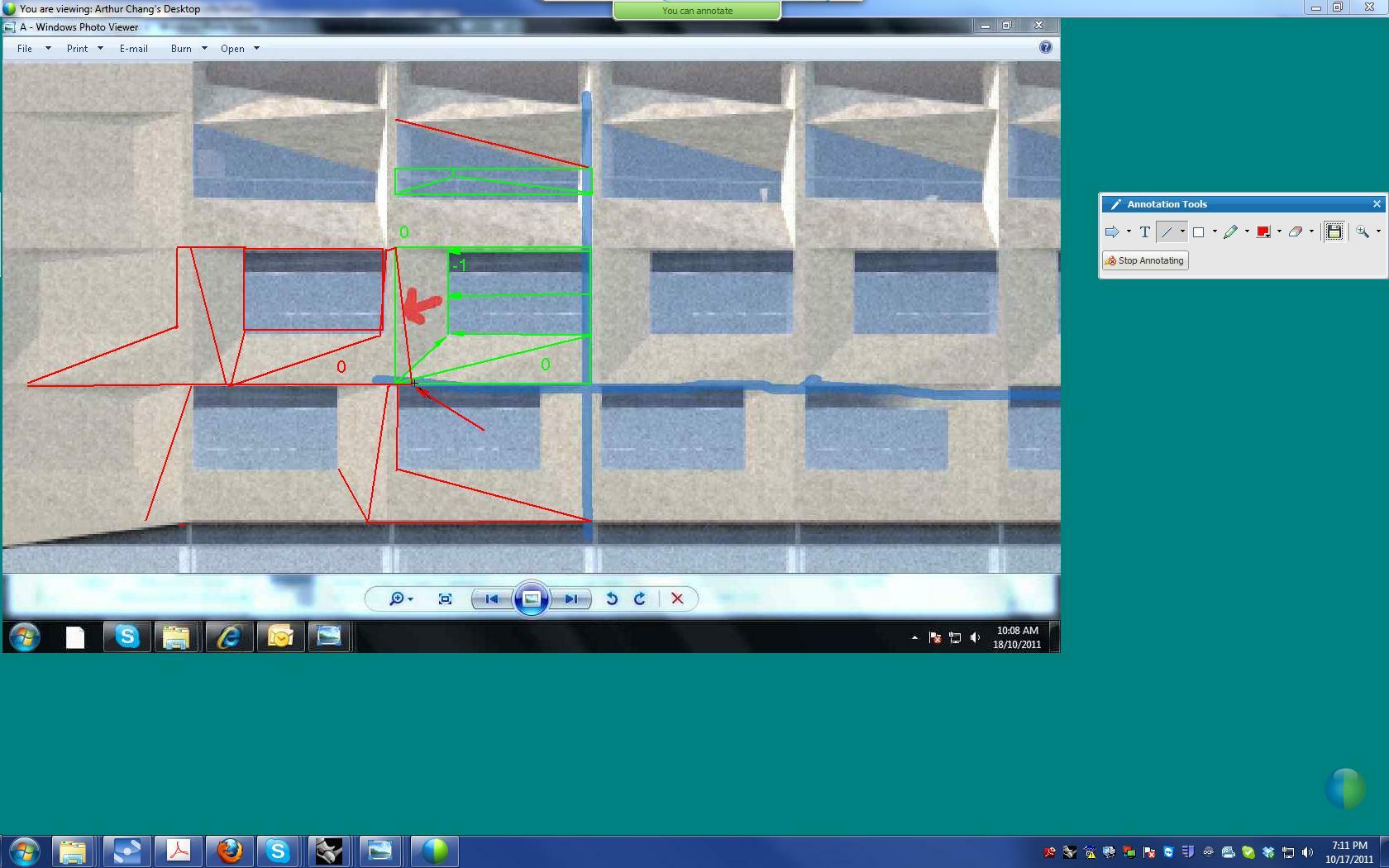
Task: Open the Burn menu in Photo Viewer
Action: pos(189,49)
